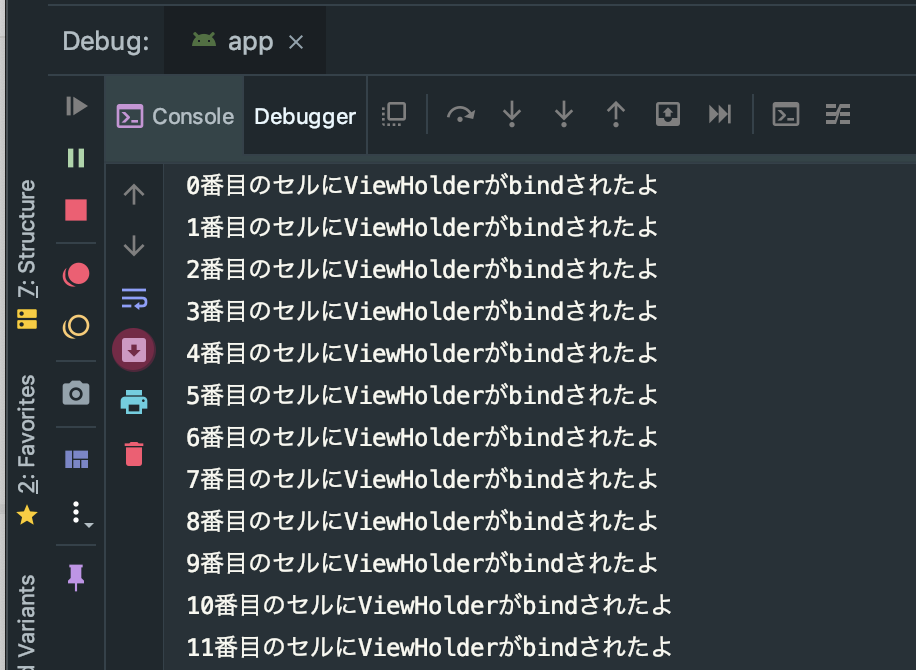Pin the debug tab
Image resolution: width=916 pixels, height=670 pixels.
(x=76, y=578)
